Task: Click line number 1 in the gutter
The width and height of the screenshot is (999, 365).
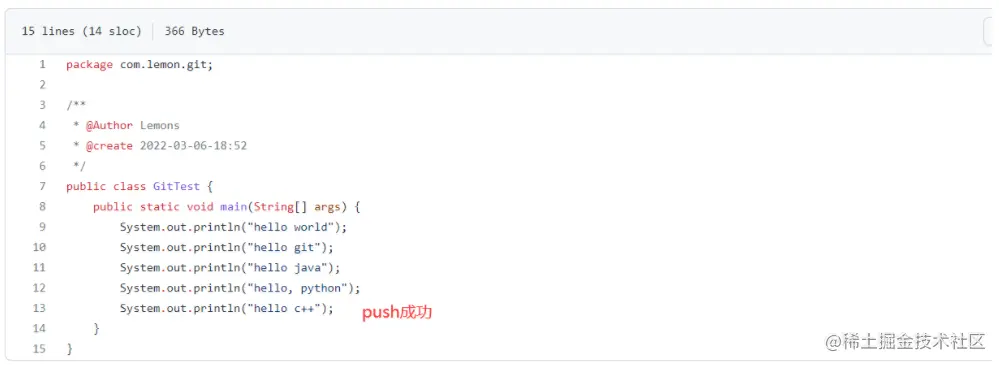Action: click(42, 64)
